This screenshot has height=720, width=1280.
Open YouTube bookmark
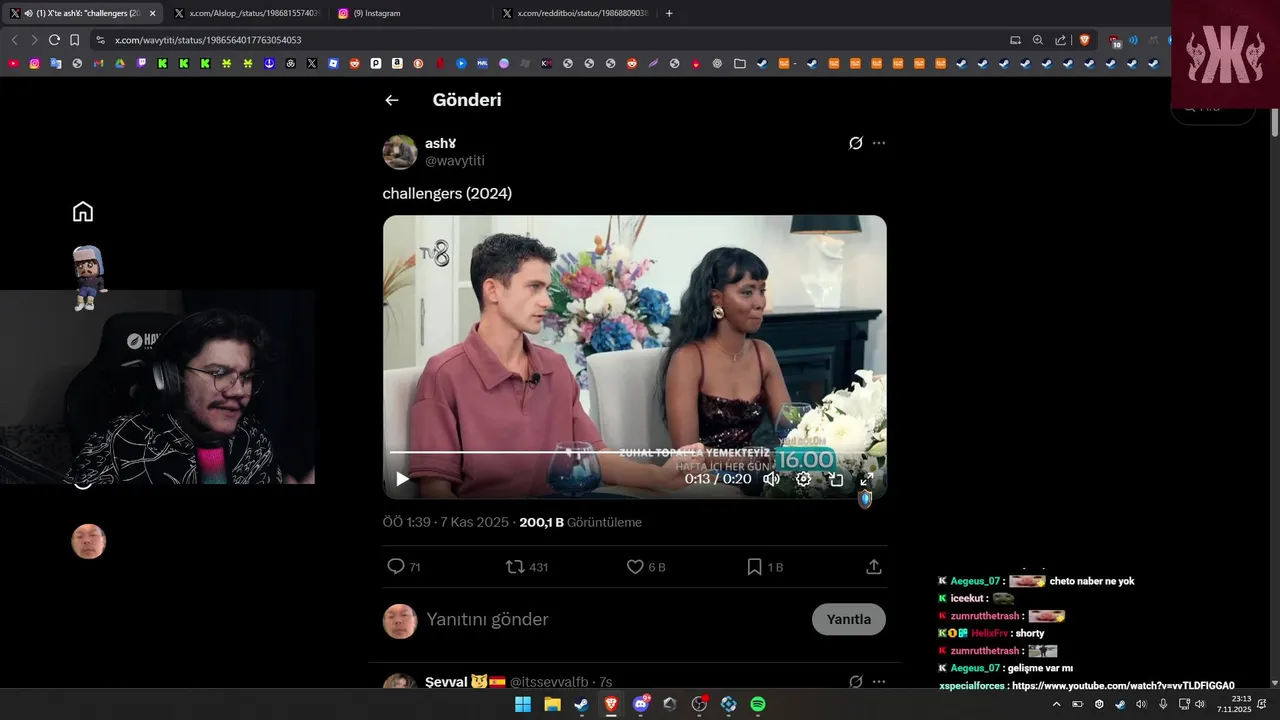pyautogui.click(x=13, y=63)
